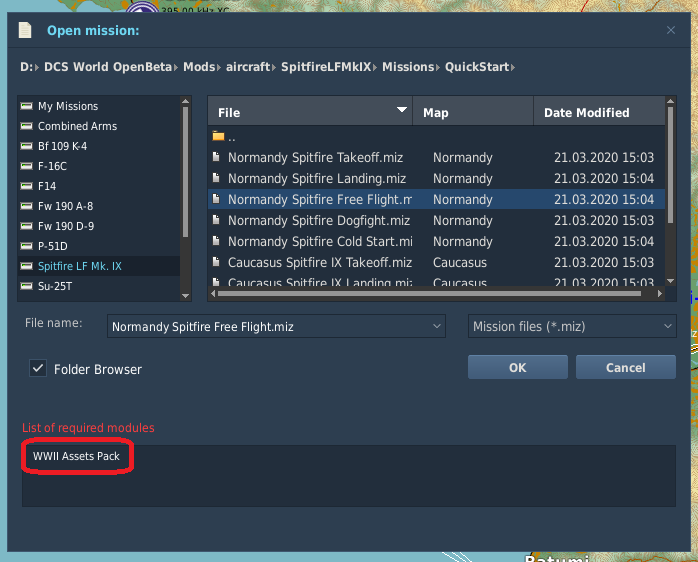Screen dimensions: 698x562
Task: Click the file list vertical scrollbar thumb
Action: coord(670,164)
